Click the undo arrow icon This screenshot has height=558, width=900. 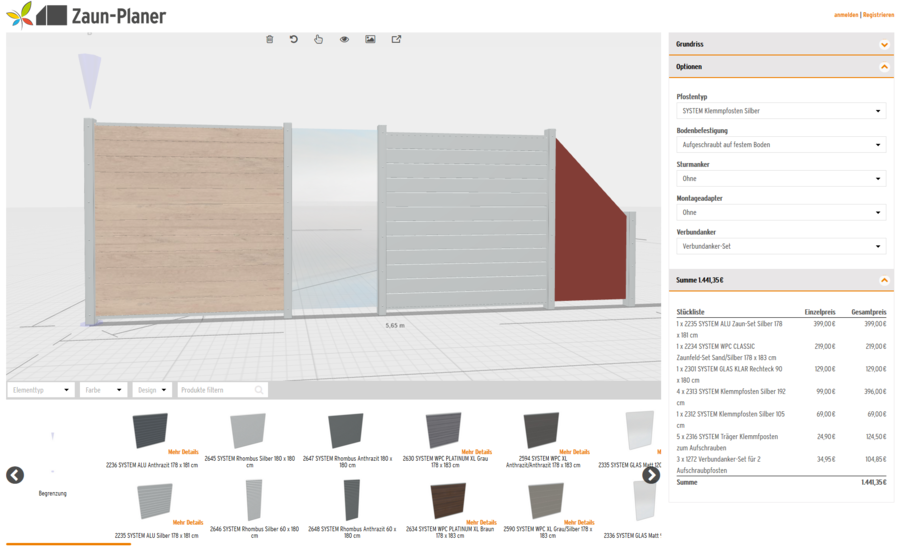pyautogui.click(x=294, y=39)
